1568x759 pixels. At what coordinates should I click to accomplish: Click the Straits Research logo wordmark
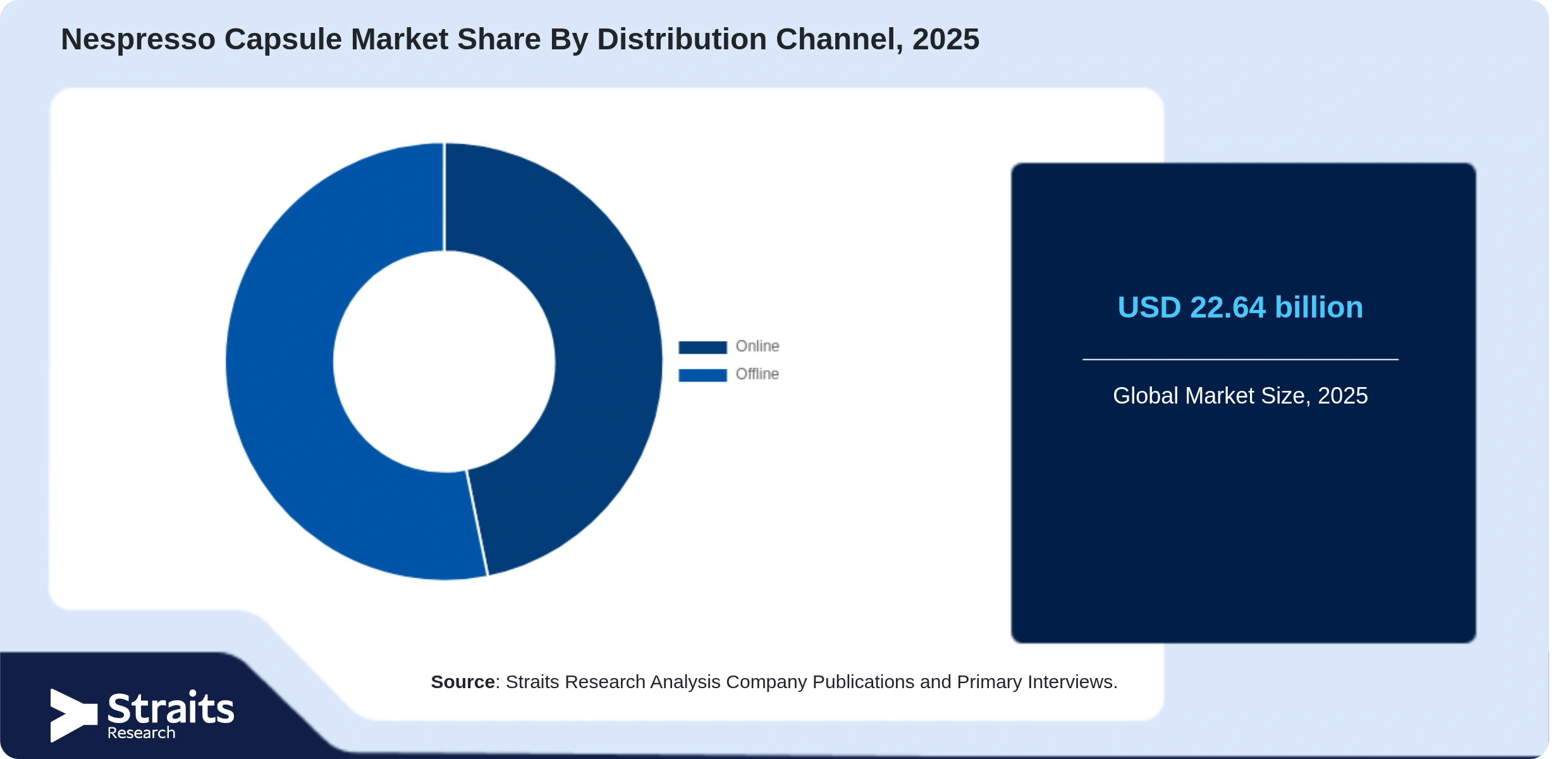point(171,715)
